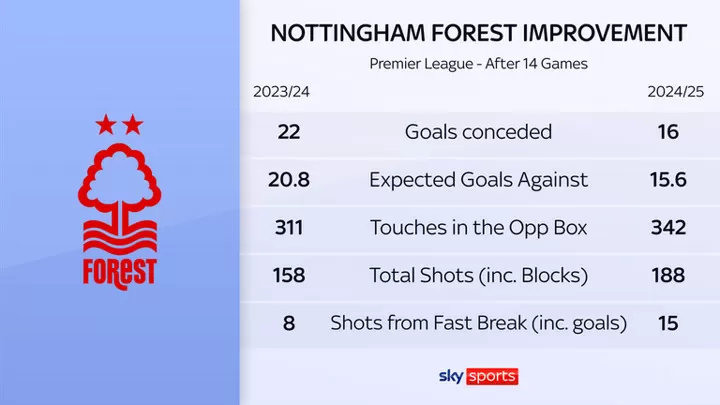720x405 pixels.
Task: Click Shots from Fast Break label
Action: click(x=478, y=323)
